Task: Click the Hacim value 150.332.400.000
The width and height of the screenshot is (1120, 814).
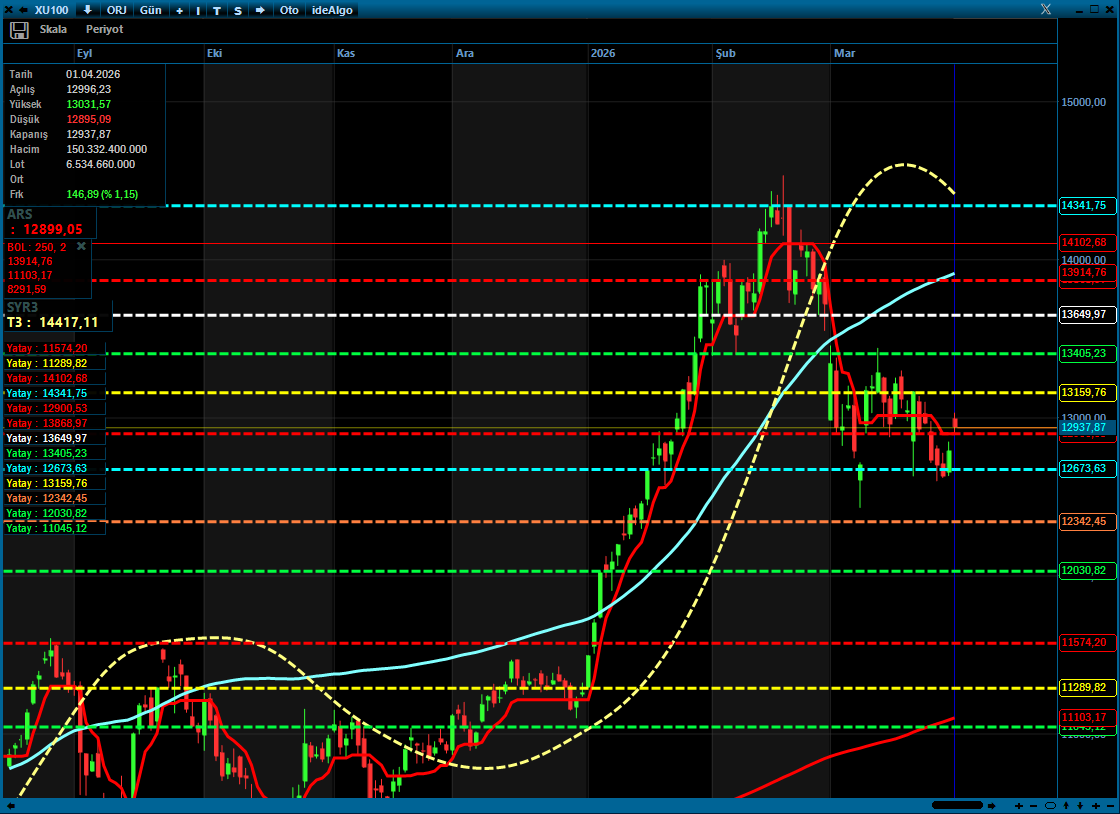Action: 106,149
